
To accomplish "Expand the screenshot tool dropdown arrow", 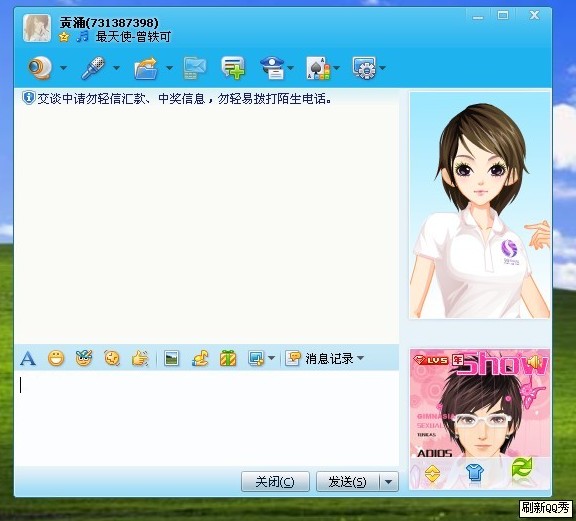I will pyautogui.click(x=272, y=358).
